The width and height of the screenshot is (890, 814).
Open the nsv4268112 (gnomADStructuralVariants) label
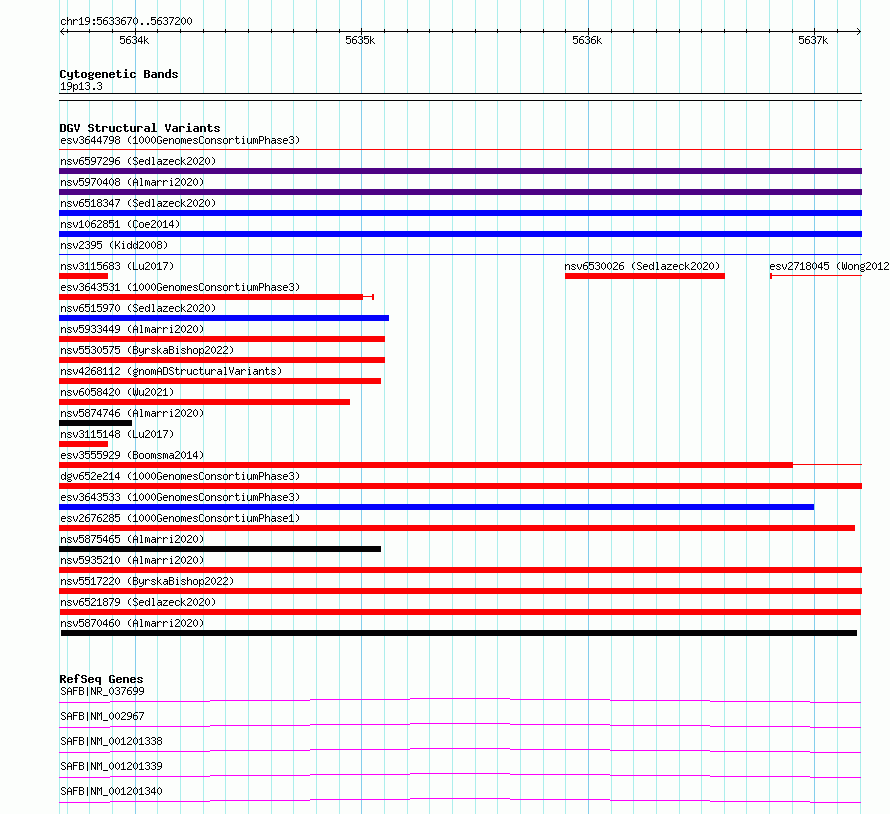point(171,371)
